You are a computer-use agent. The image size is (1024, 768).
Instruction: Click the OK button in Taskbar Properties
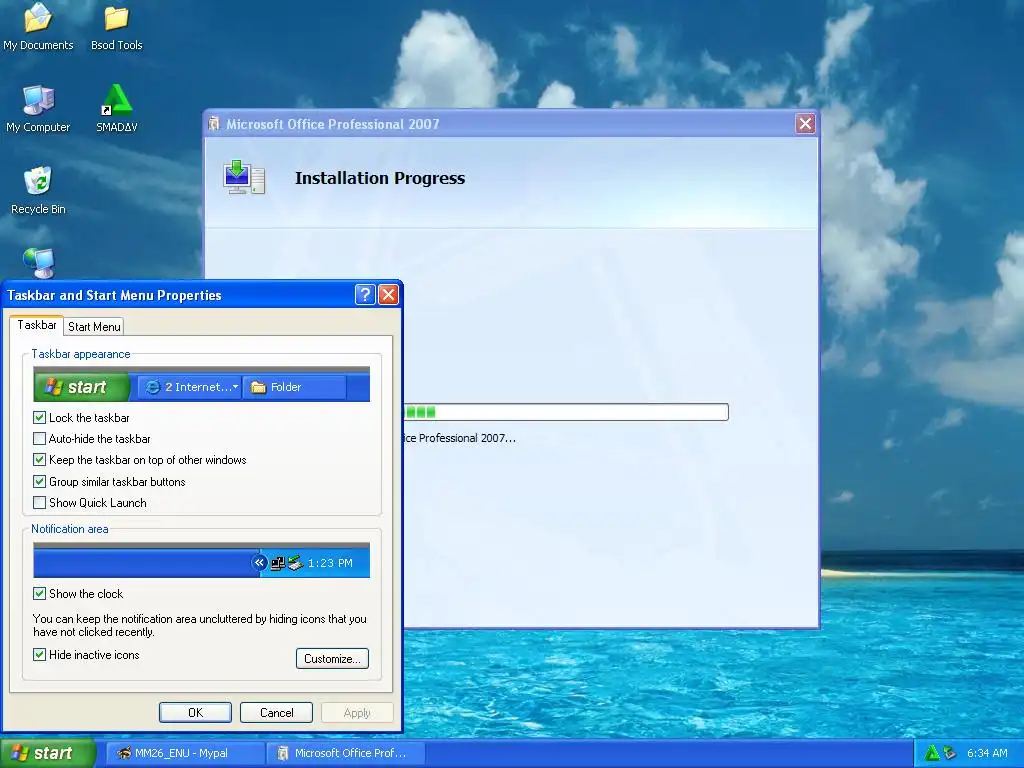click(195, 712)
